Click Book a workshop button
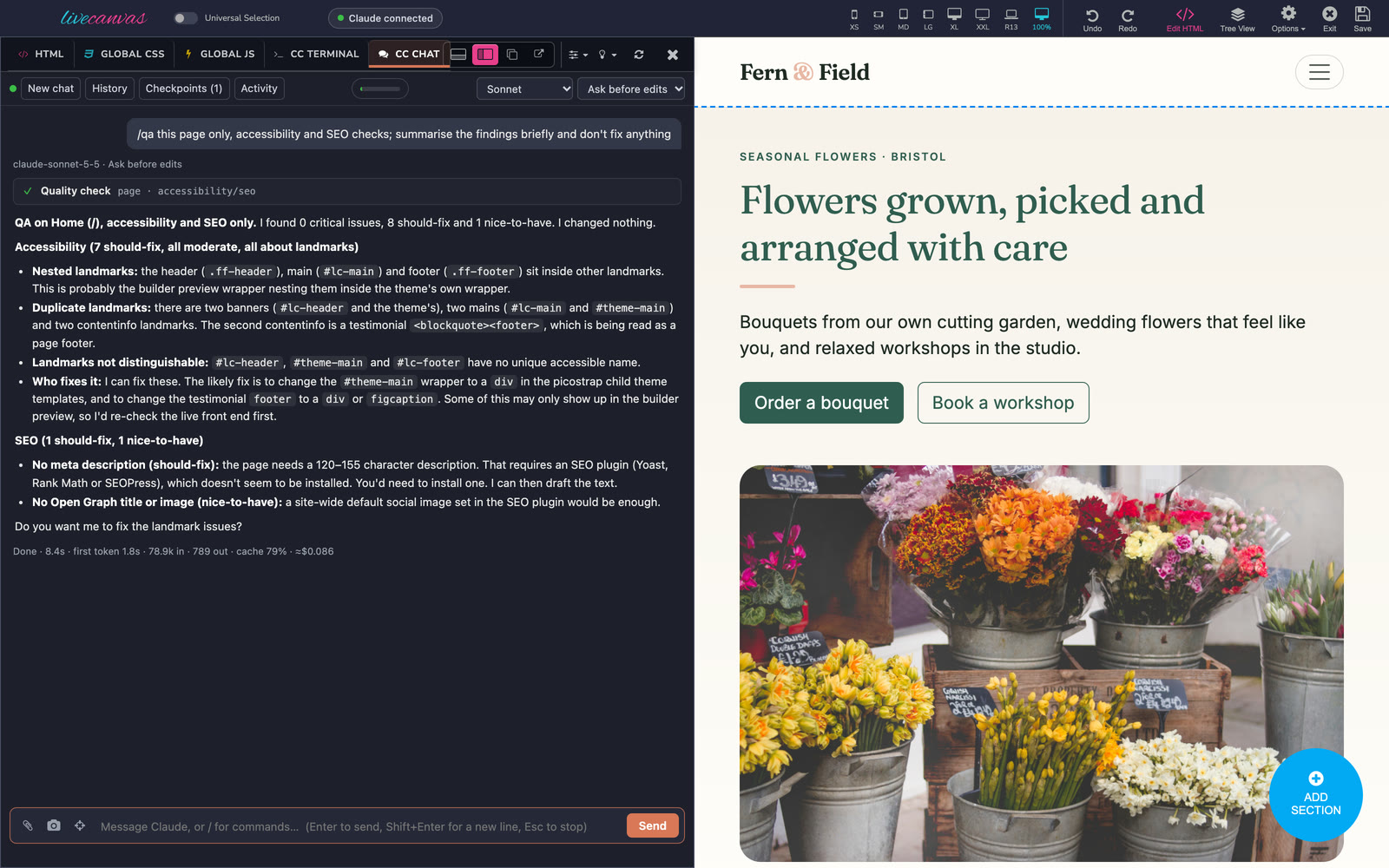This screenshot has height=868, width=1389. click(1003, 403)
